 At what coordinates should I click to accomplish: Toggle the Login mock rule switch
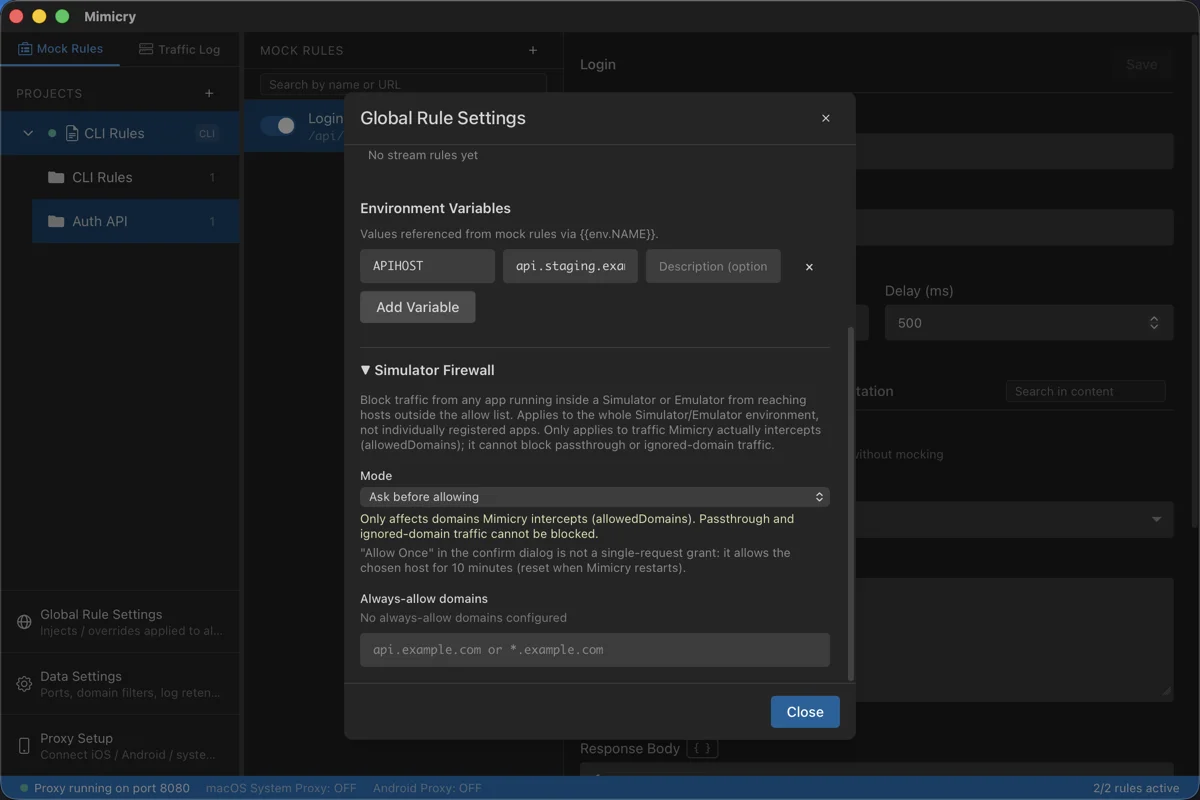pos(278,126)
